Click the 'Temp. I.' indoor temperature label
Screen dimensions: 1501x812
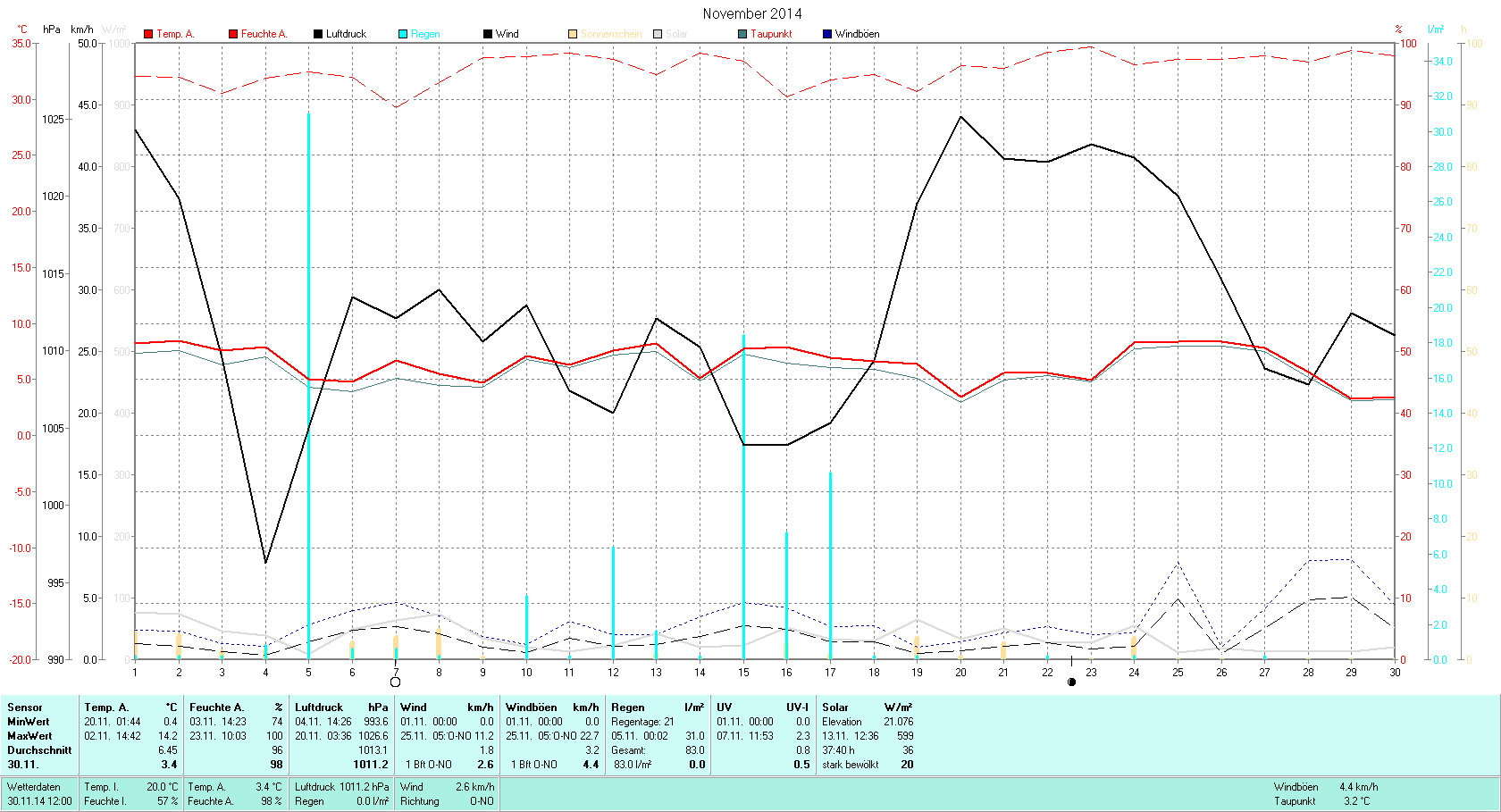click(x=99, y=787)
